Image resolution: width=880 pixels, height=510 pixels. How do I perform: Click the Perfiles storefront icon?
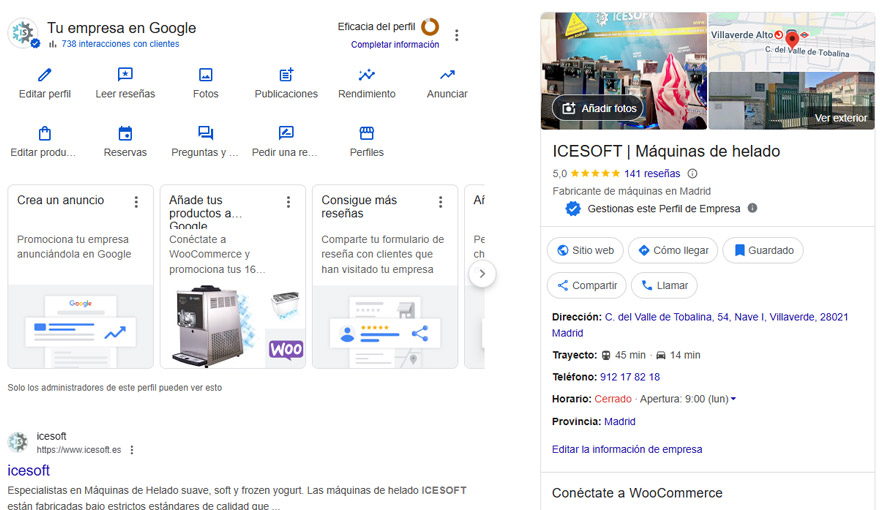click(x=367, y=133)
